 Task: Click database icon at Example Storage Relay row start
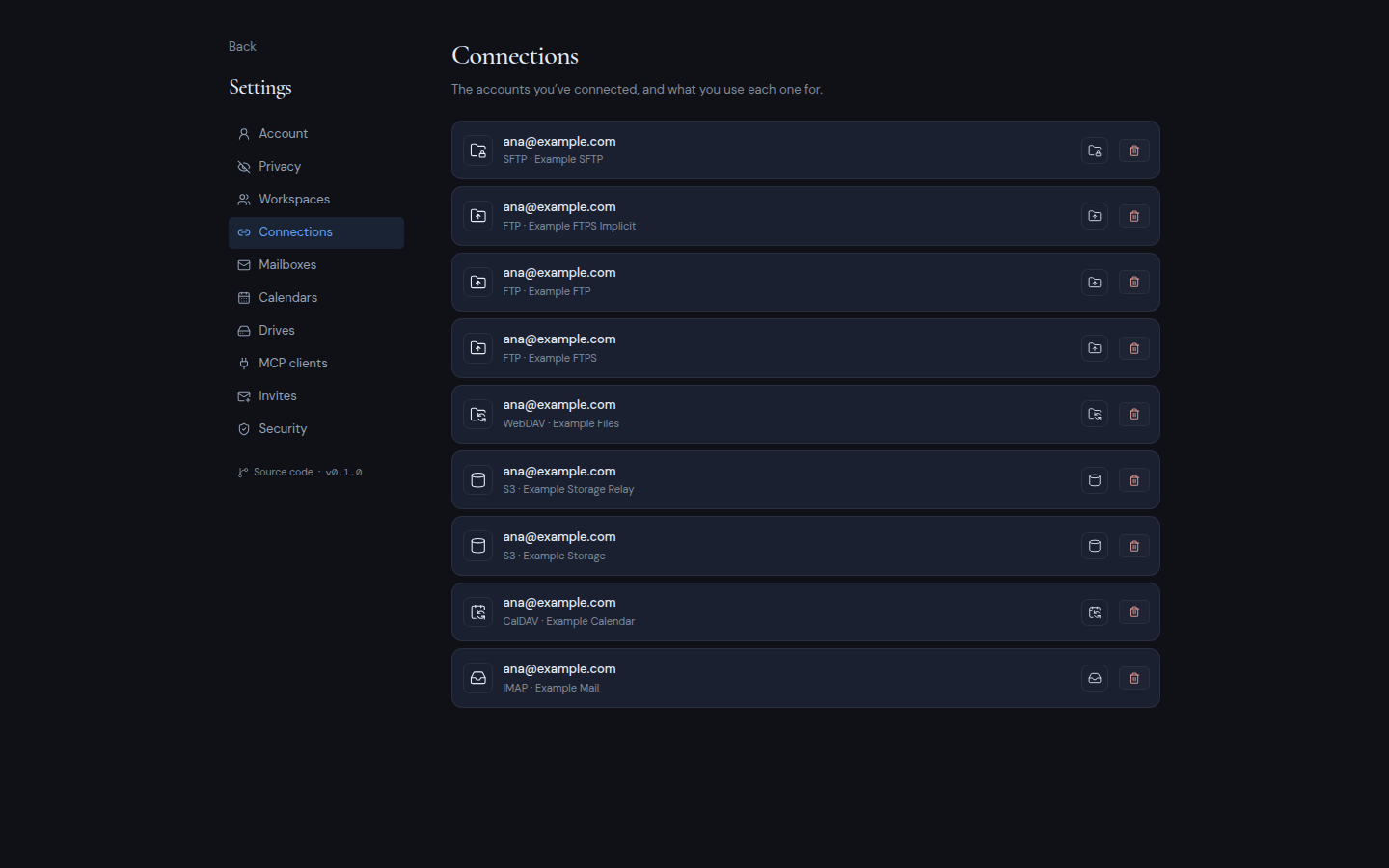(478, 480)
